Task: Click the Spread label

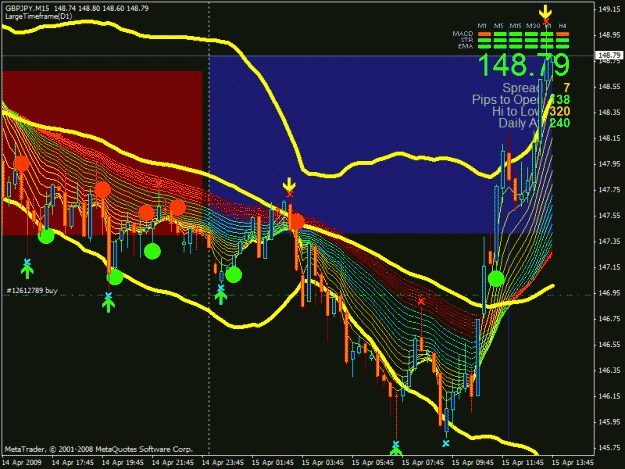Action: 521,88
